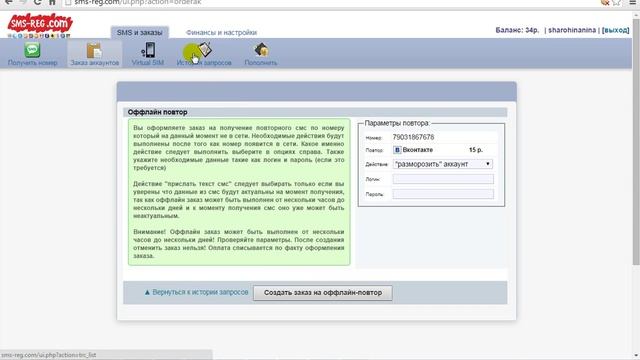The width and height of the screenshot is (640, 360).
Task: Click the browser reload icon
Action: coord(38,2)
